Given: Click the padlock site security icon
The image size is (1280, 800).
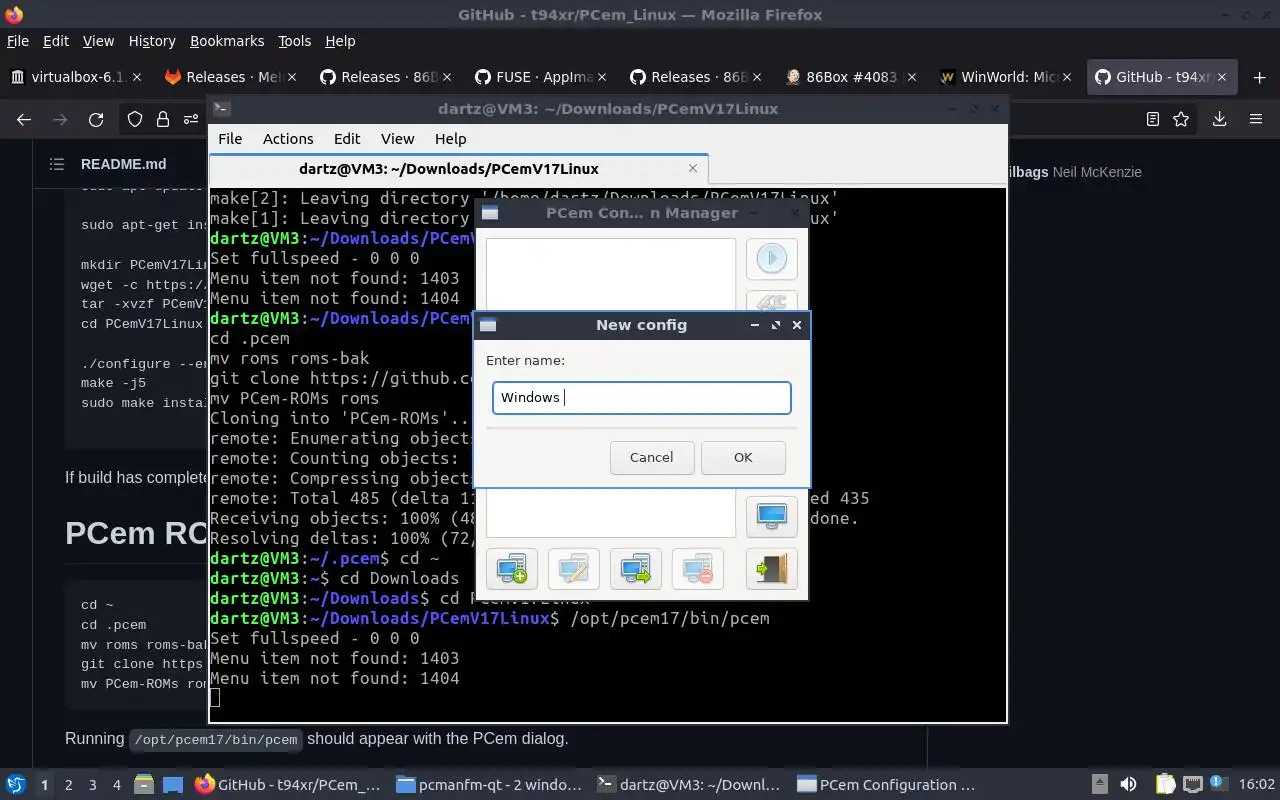Looking at the screenshot, I should (x=163, y=119).
